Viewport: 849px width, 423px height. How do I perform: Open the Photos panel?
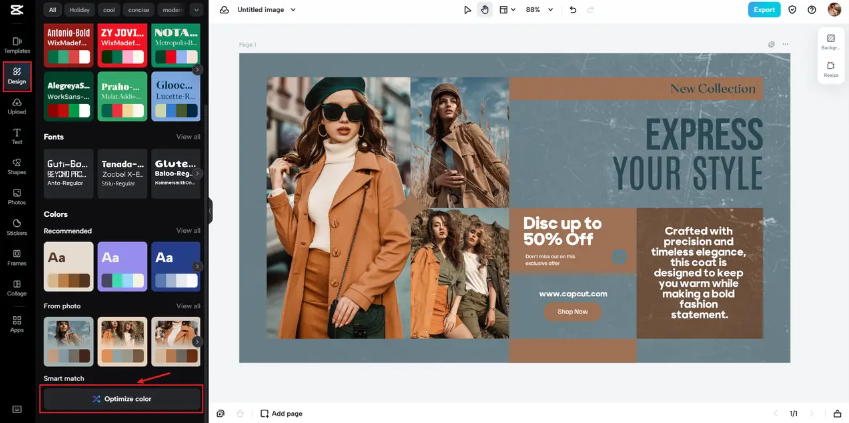(17, 197)
